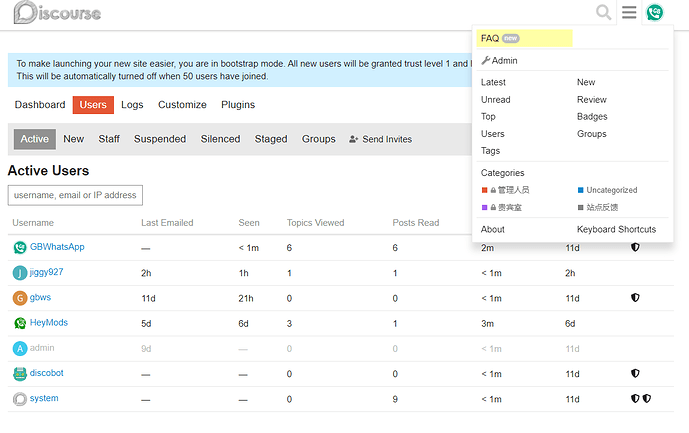This screenshot has height=433, width=689.
Task: Sort by Seen column header
Action: tap(249, 223)
